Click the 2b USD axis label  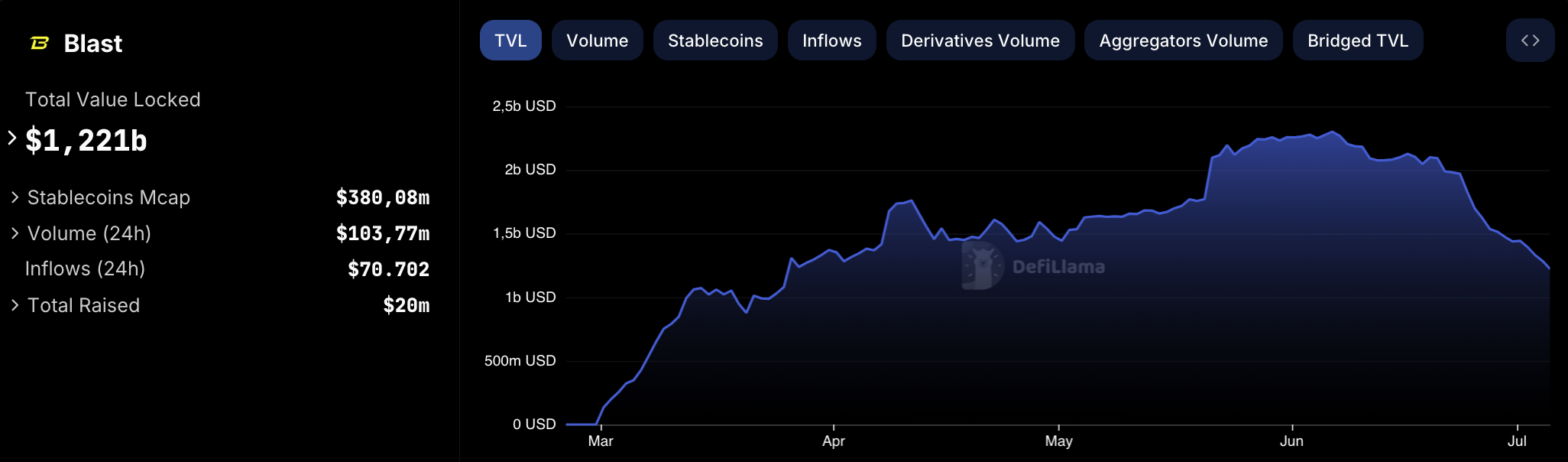point(530,170)
